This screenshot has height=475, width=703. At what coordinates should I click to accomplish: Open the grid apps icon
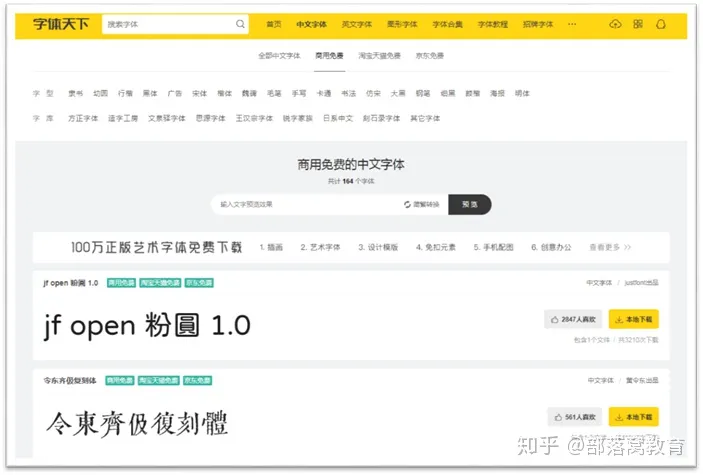coord(638,24)
